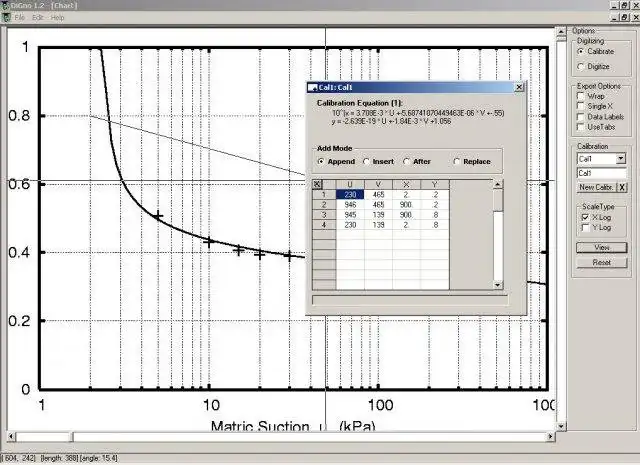This screenshot has width=640, height=465.
Task: Open the Cal1 calibration dropdown
Action: pos(621,158)
